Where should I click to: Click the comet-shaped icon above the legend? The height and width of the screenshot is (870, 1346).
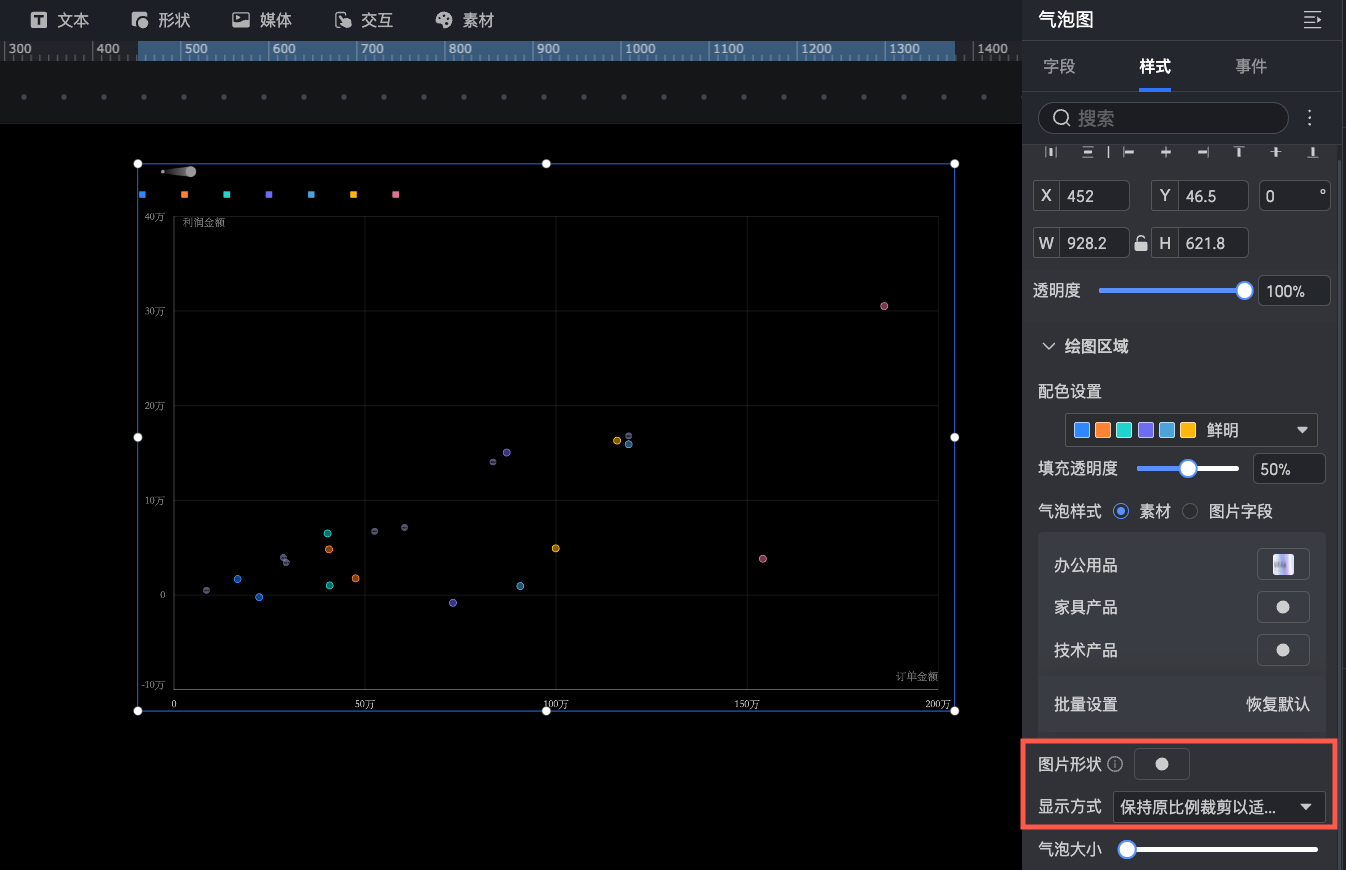coord(179,172)
